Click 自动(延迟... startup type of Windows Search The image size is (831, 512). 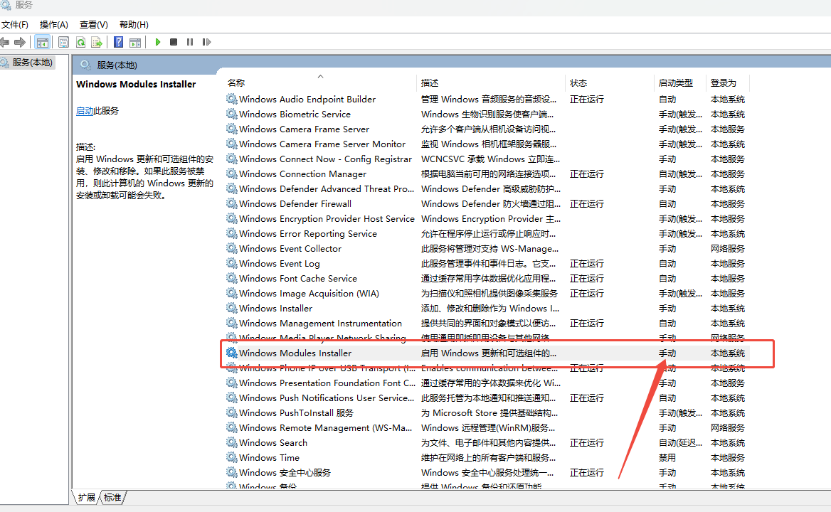coord(680,443)
